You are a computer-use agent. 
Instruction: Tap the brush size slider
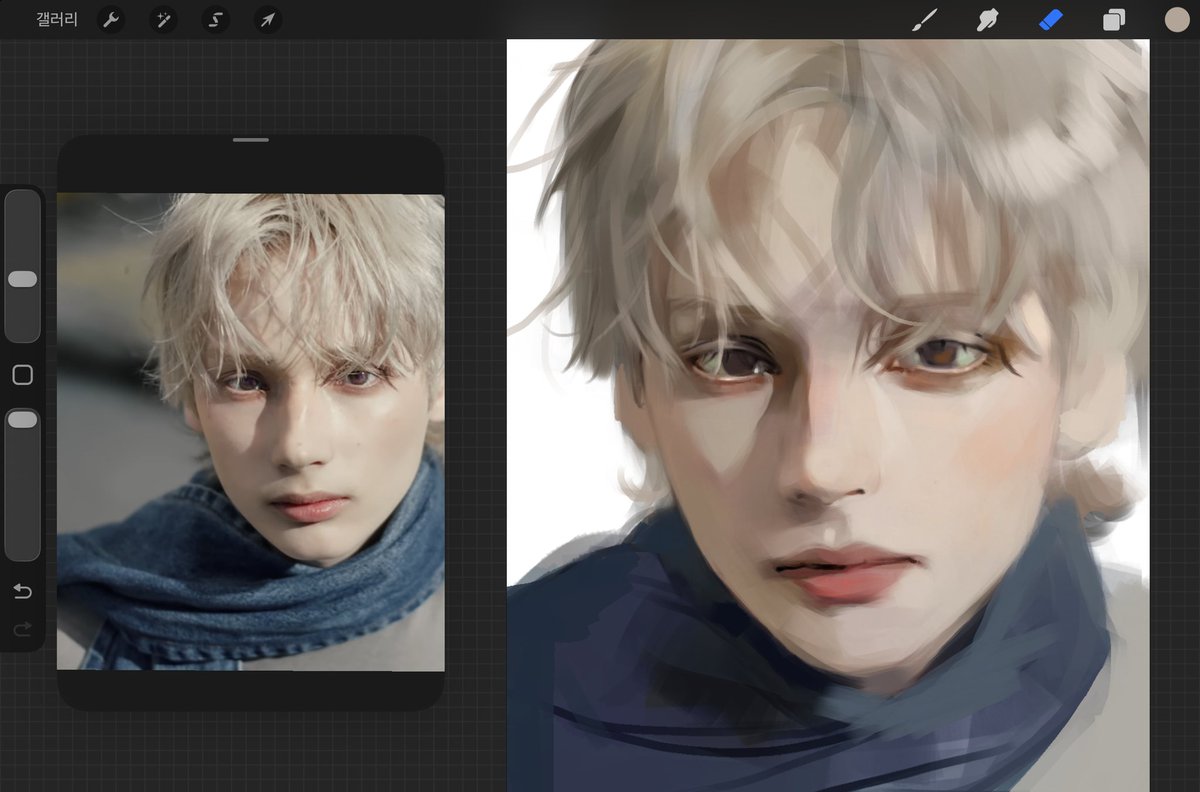(22, 279)
